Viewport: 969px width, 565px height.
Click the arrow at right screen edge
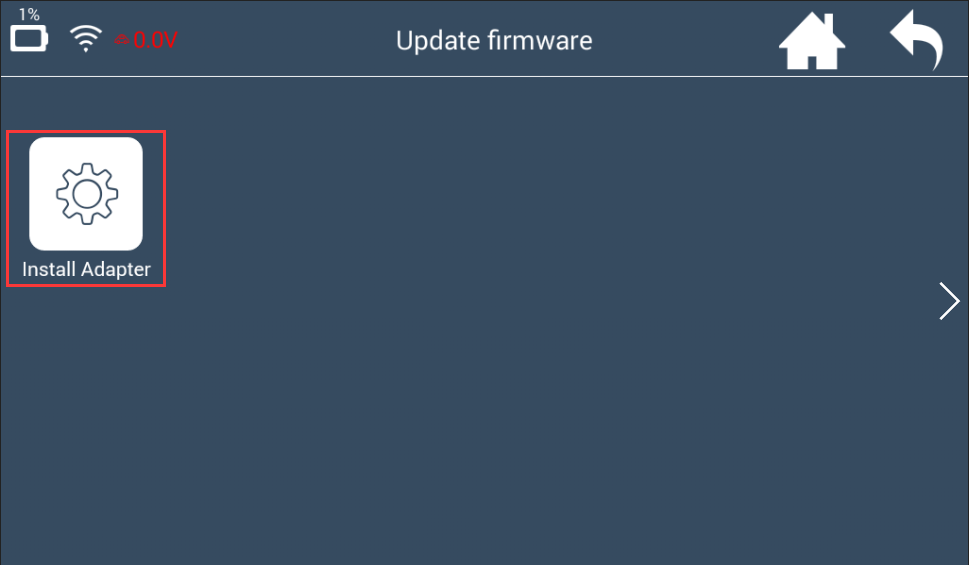click(x=949, y=301)
